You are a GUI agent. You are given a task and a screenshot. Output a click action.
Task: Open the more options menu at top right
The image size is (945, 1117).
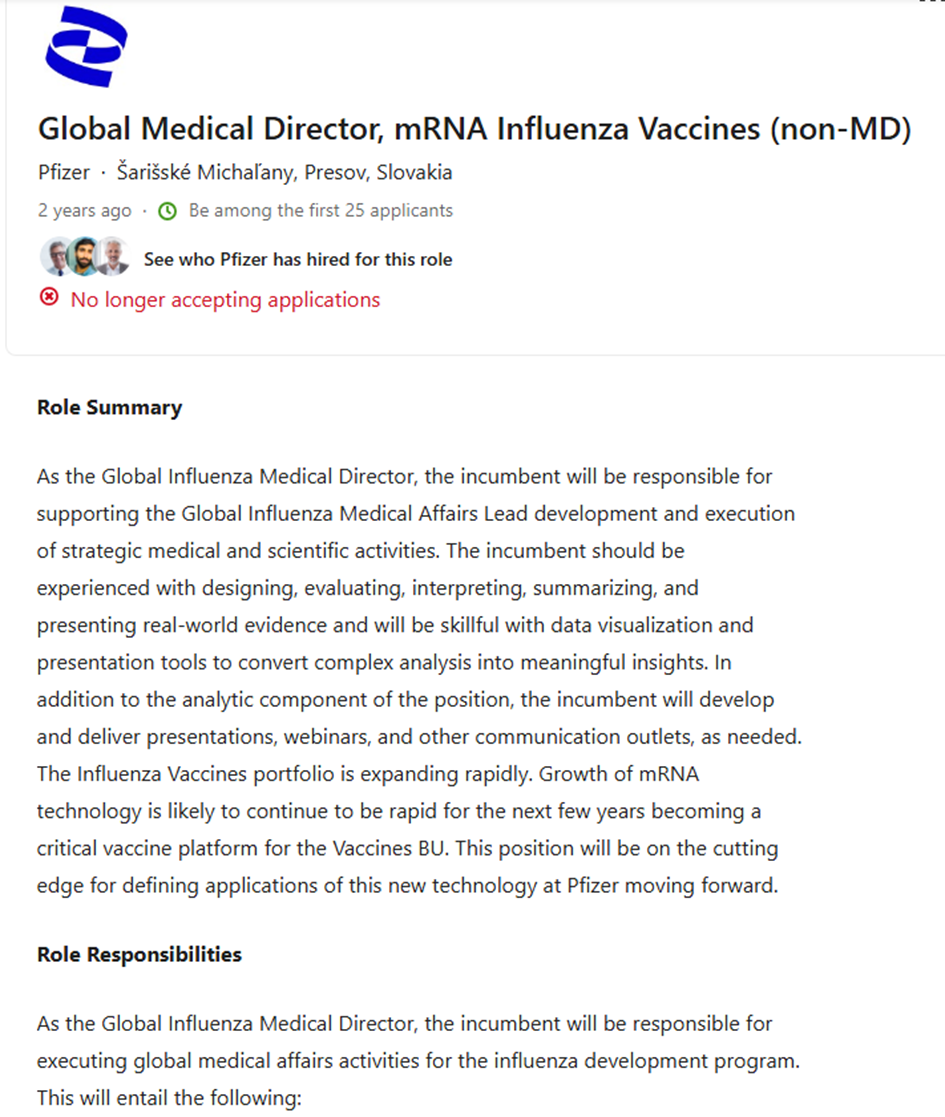click(930, 3)
